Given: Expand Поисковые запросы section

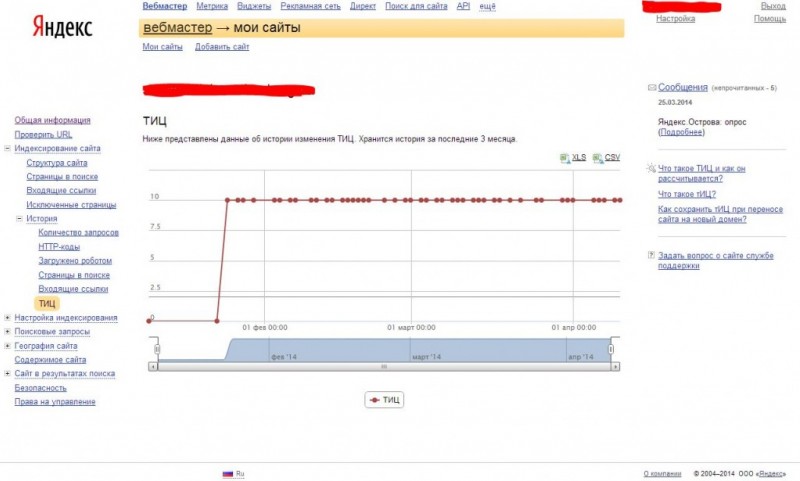Looking at the screenshot, I should coord(7,332).
